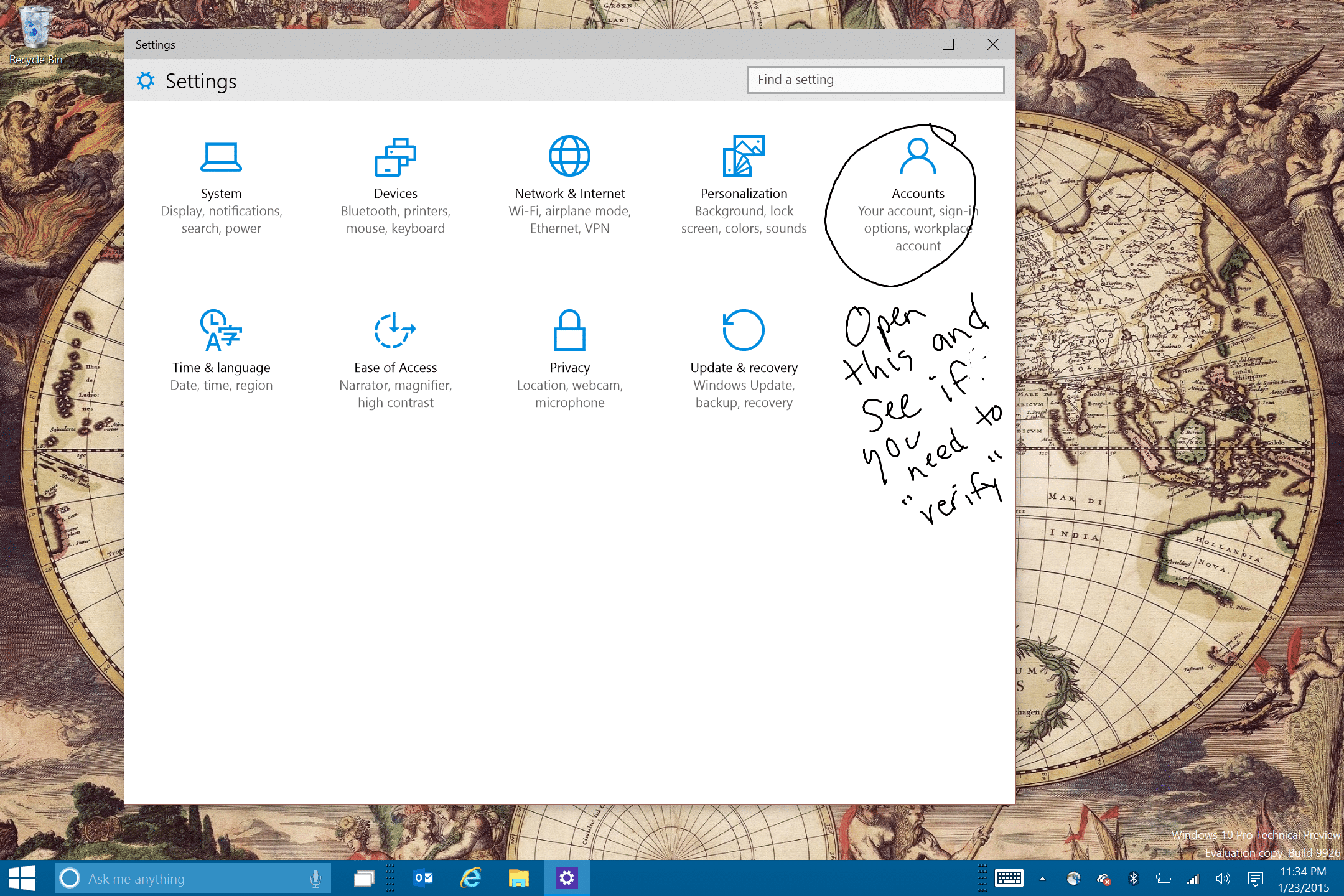Open the Windows Start button

pyautogui.click(x=22, y=878)
